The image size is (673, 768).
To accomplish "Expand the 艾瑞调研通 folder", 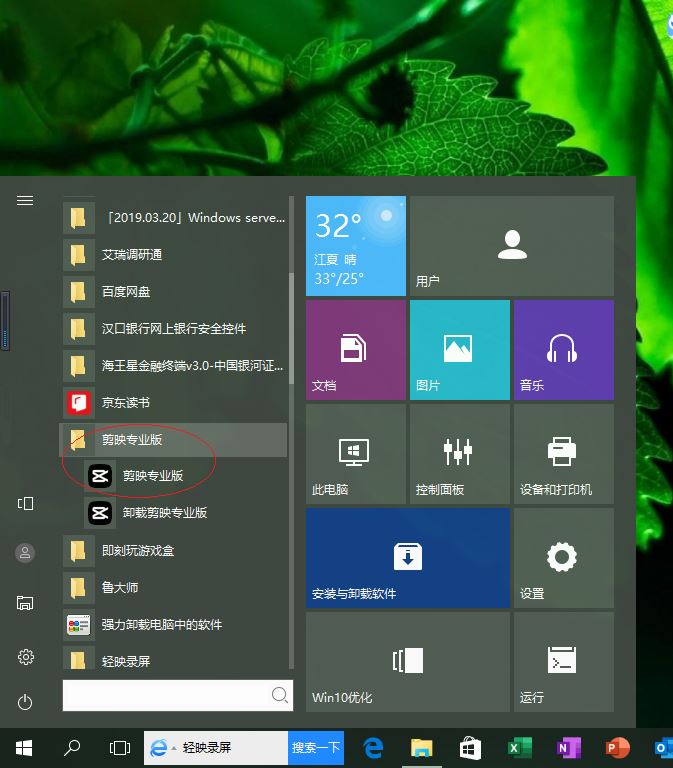I will (175, 255).
